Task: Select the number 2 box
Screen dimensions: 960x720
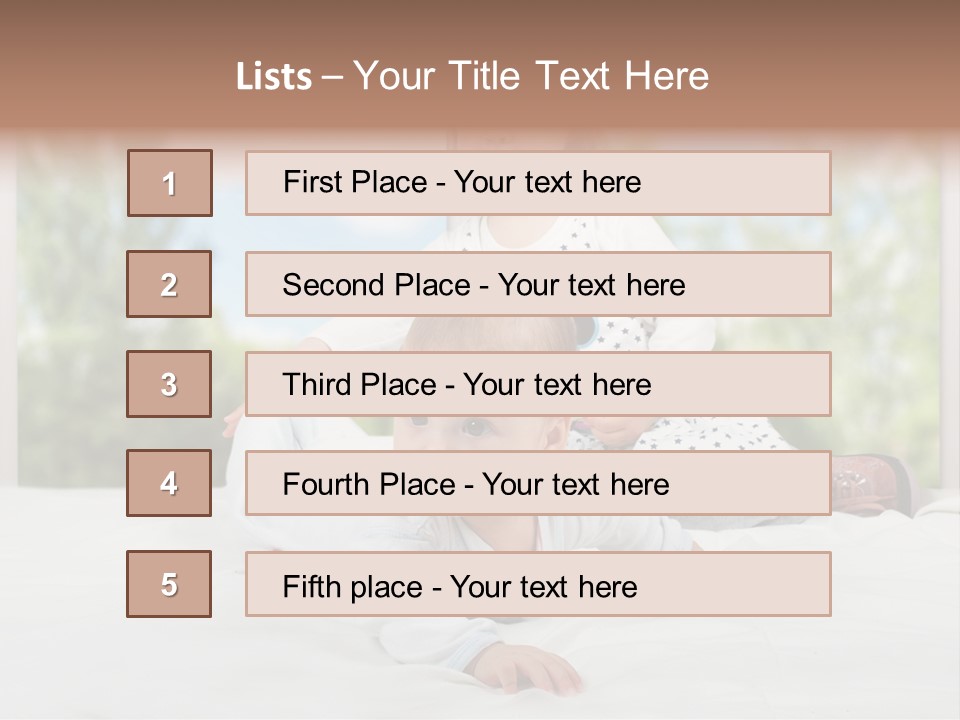Action: point(169,284)
